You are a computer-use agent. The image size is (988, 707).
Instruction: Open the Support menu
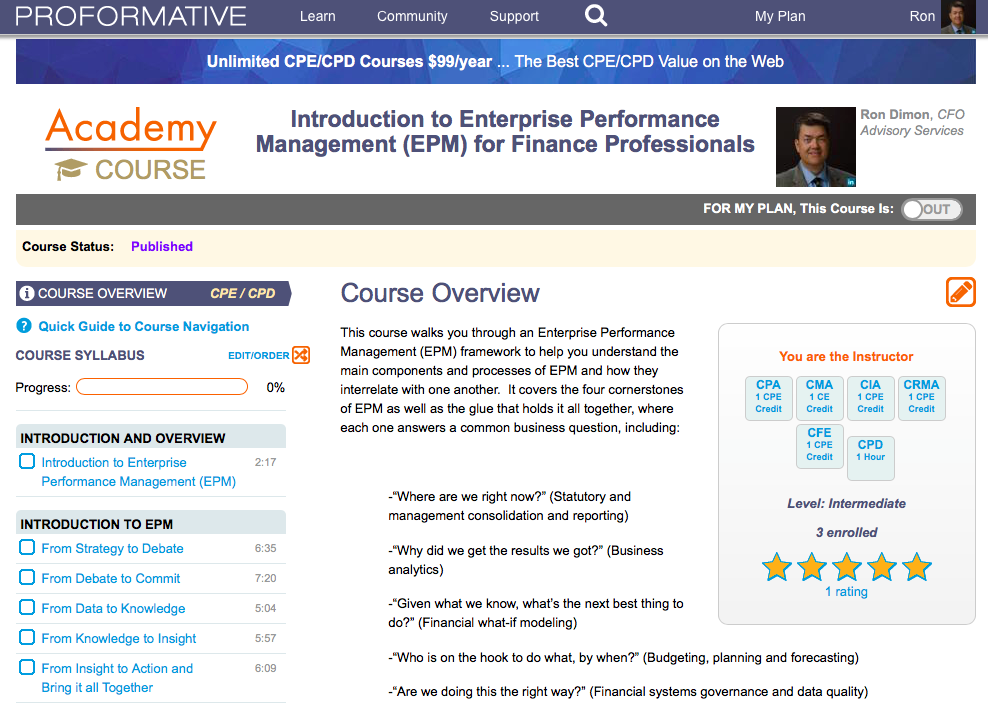coord(514,16)
